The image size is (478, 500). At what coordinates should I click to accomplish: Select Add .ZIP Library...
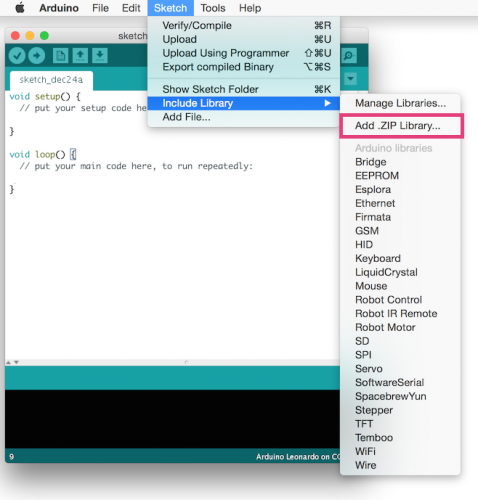click(400, 126)
